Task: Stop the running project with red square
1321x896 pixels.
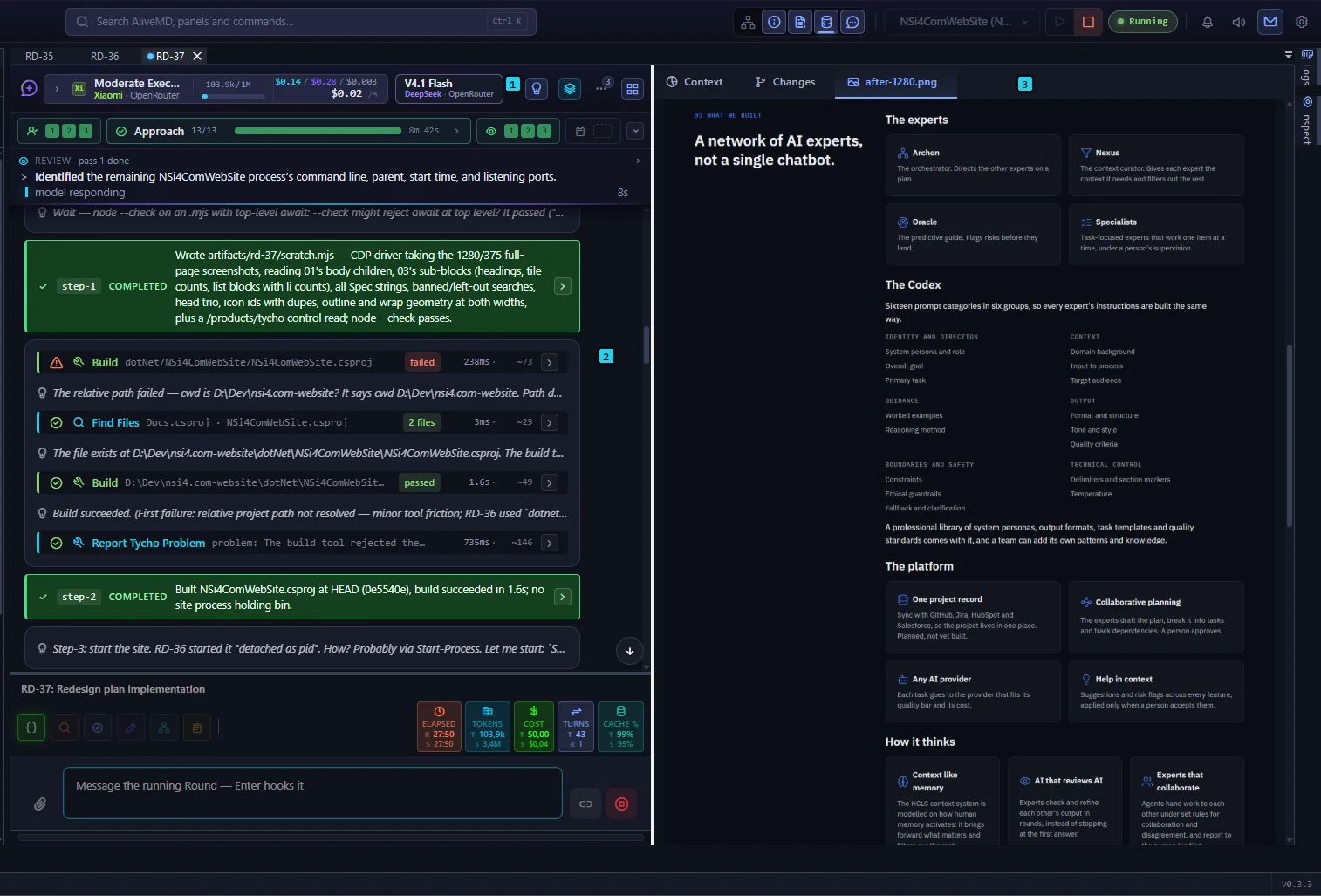Action: pyautogui.click(x=1088, y=22)
